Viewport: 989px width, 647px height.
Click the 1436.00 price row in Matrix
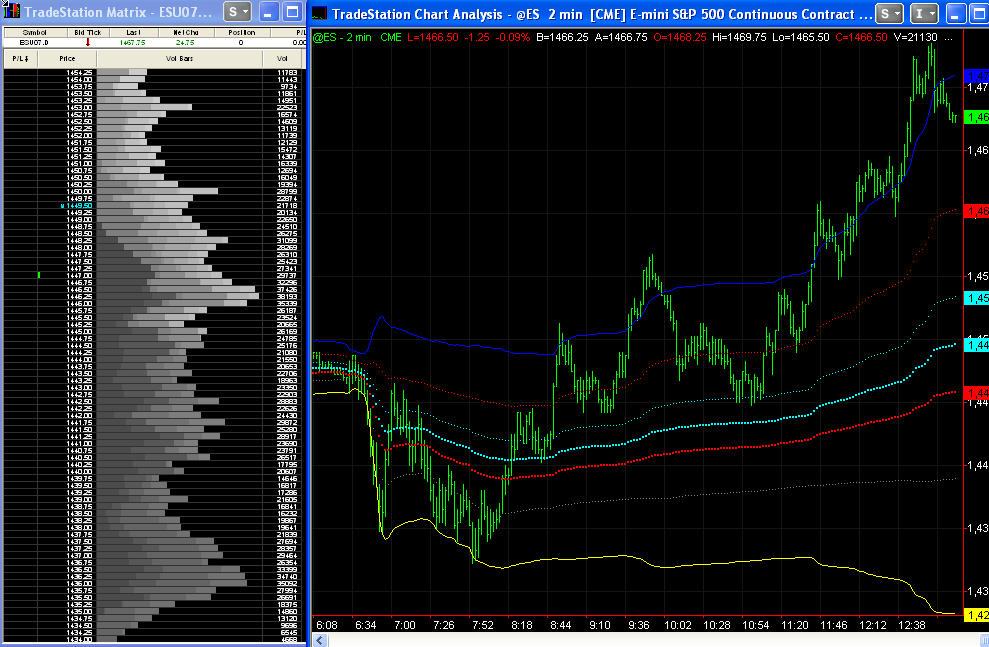tap(155, 583)
